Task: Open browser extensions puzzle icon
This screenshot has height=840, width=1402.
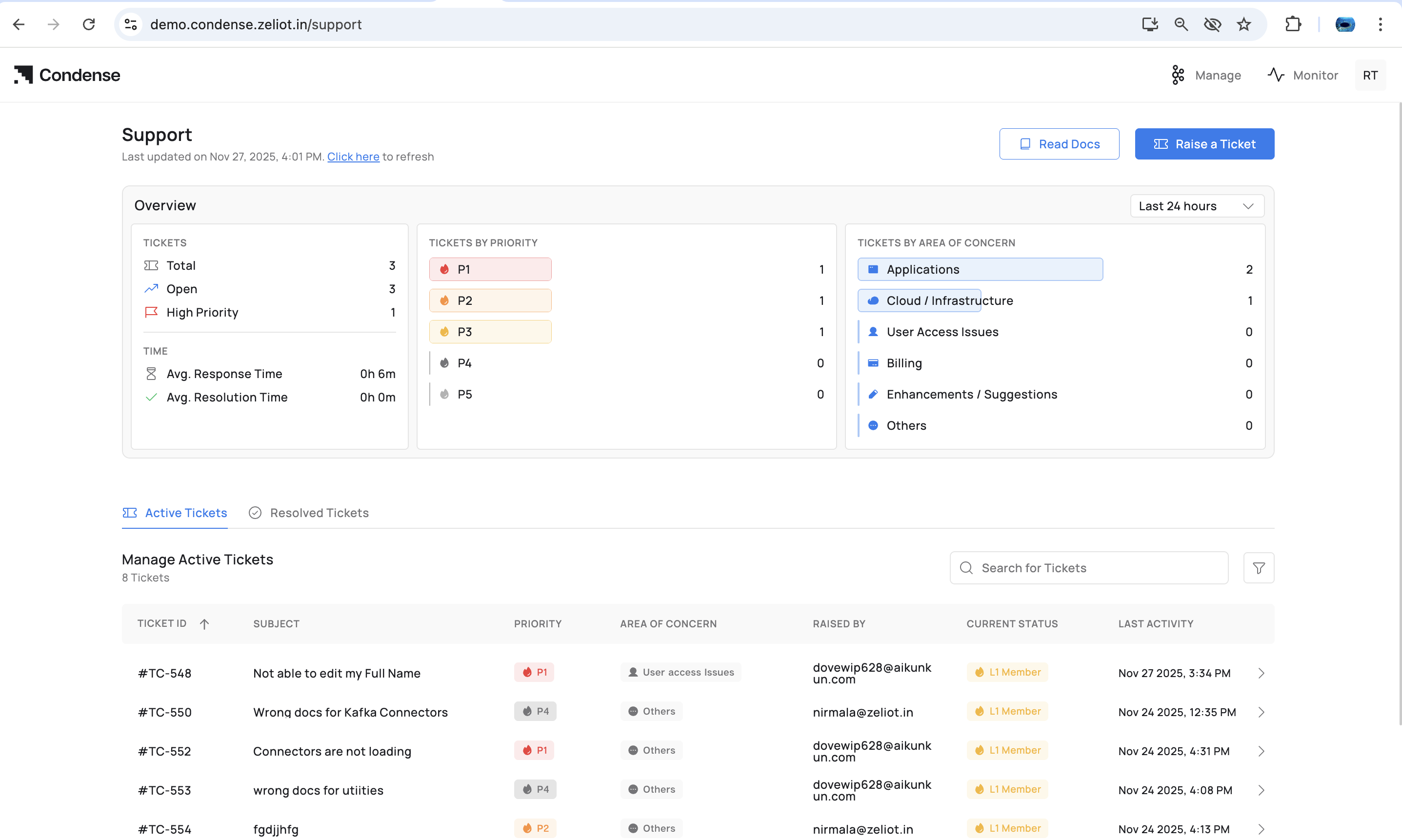Action: point(1293,24)
